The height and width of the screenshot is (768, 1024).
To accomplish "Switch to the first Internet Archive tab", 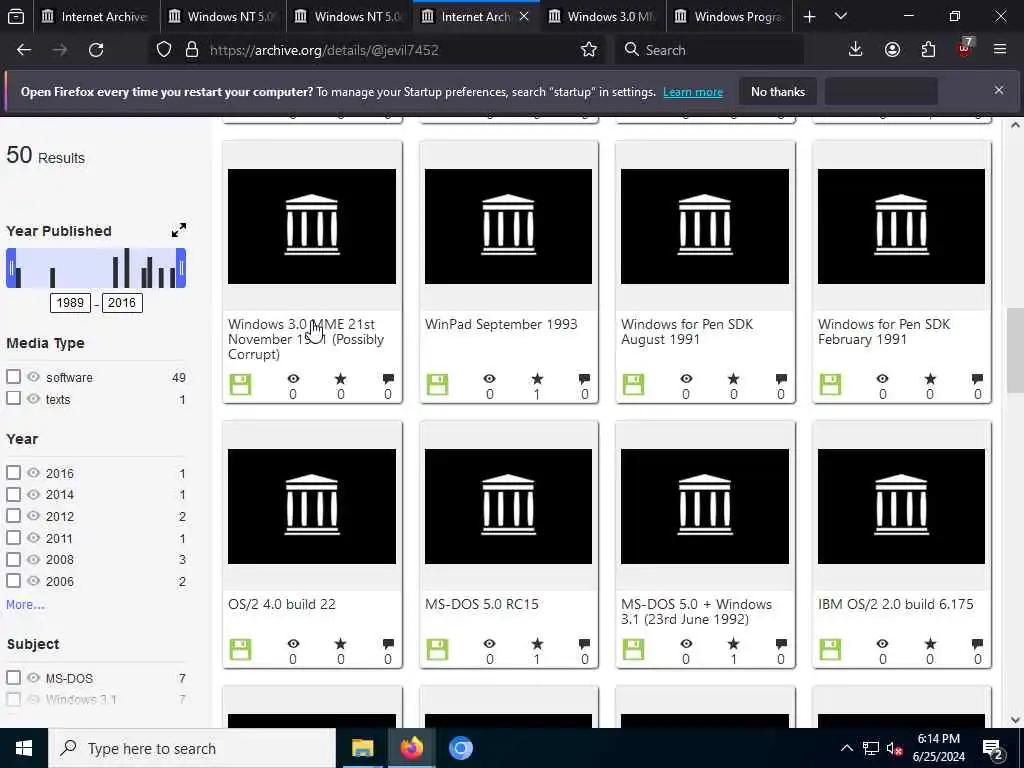I will [95, 16].
